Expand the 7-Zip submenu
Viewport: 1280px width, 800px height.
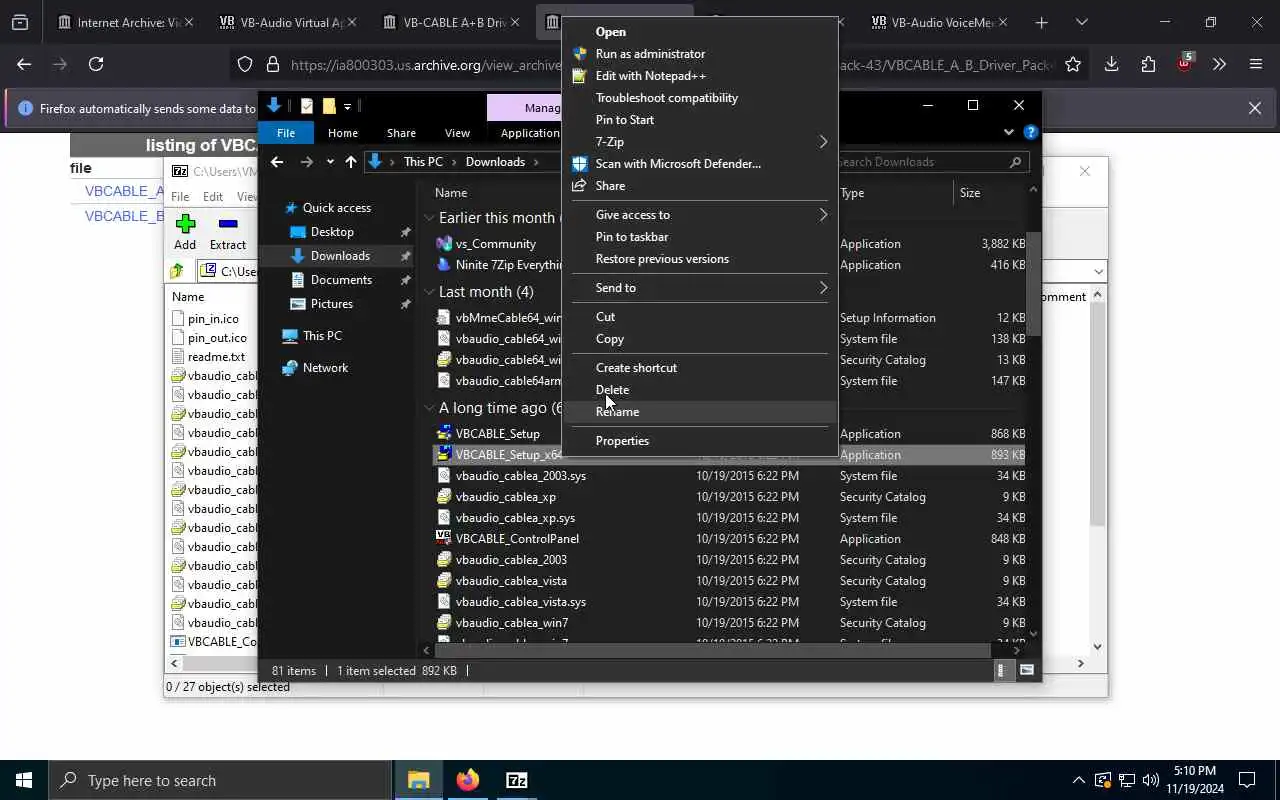pyautogui.click(x=700, y=142)
